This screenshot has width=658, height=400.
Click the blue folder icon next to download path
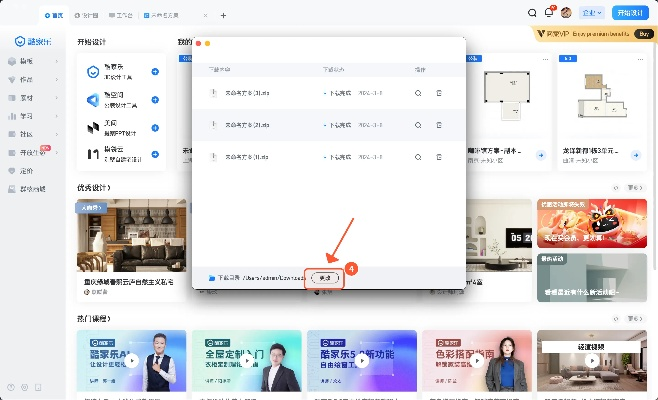(212, 278)
